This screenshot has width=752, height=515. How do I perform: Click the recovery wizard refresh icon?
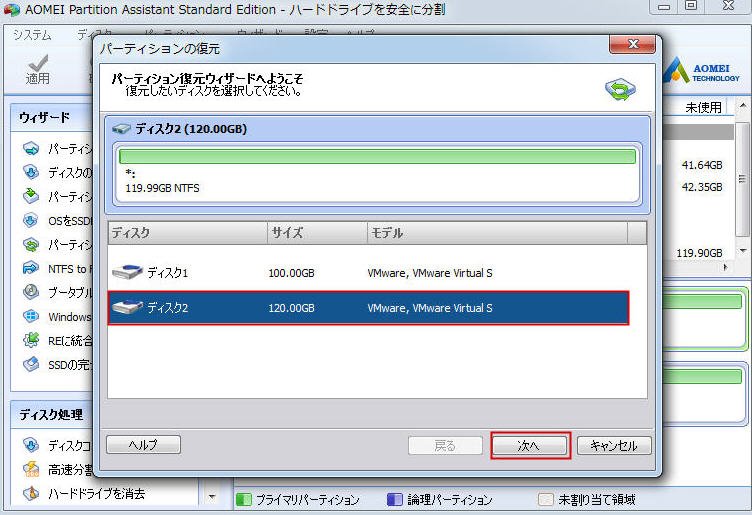620,89
